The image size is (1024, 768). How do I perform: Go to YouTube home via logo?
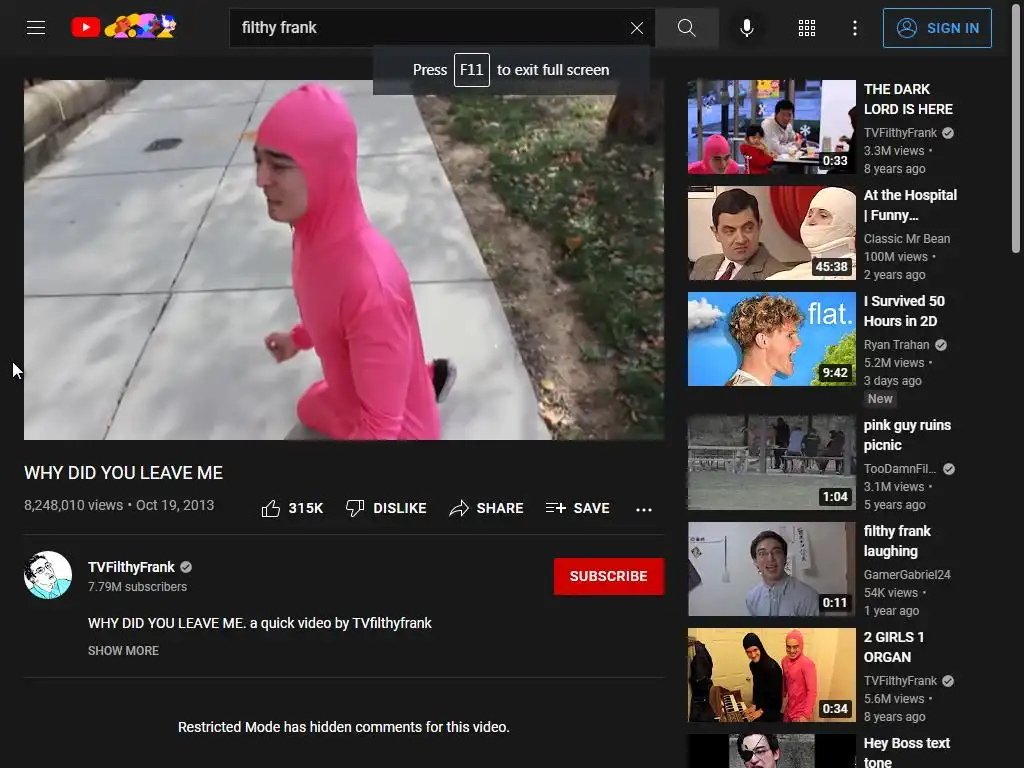click(123, 27)
